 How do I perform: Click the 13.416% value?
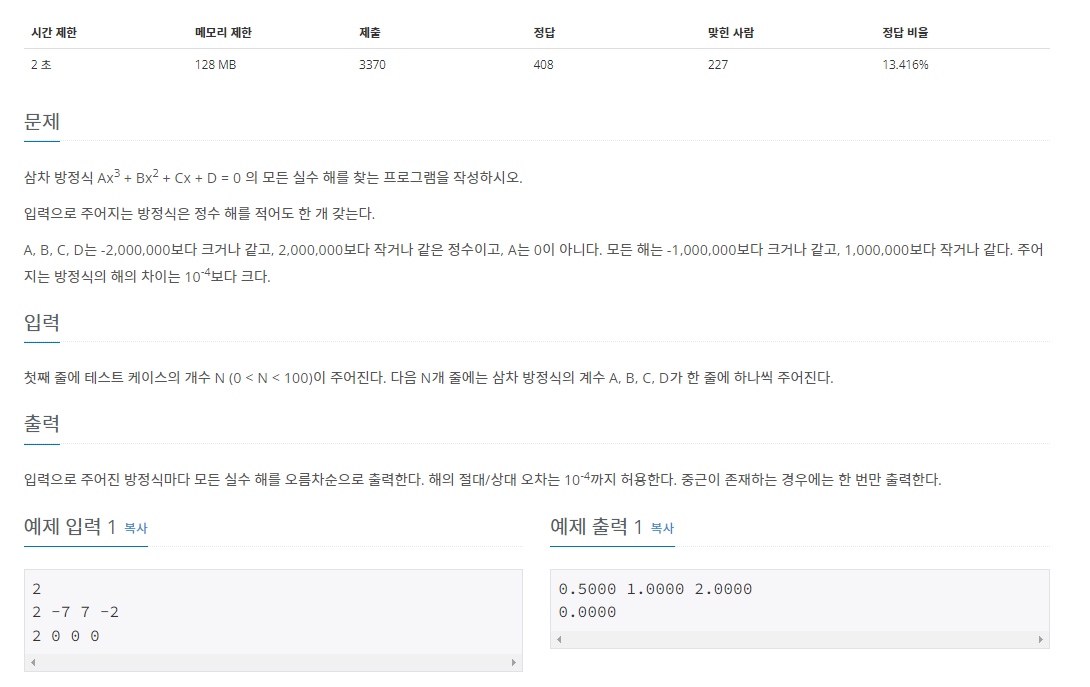click(905, 65)
